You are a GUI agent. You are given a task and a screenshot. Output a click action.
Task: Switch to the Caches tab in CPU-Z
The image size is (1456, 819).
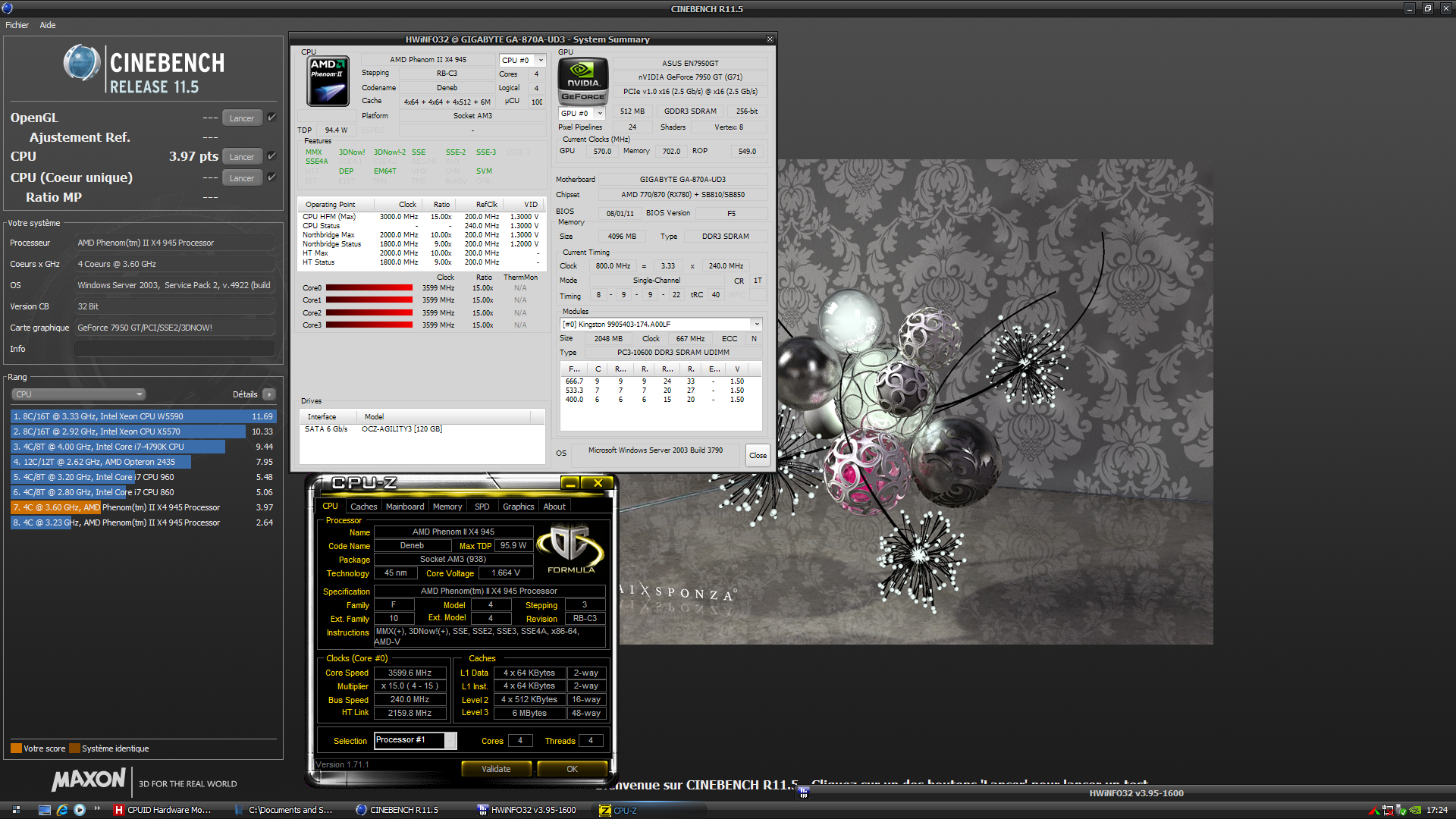363,507
